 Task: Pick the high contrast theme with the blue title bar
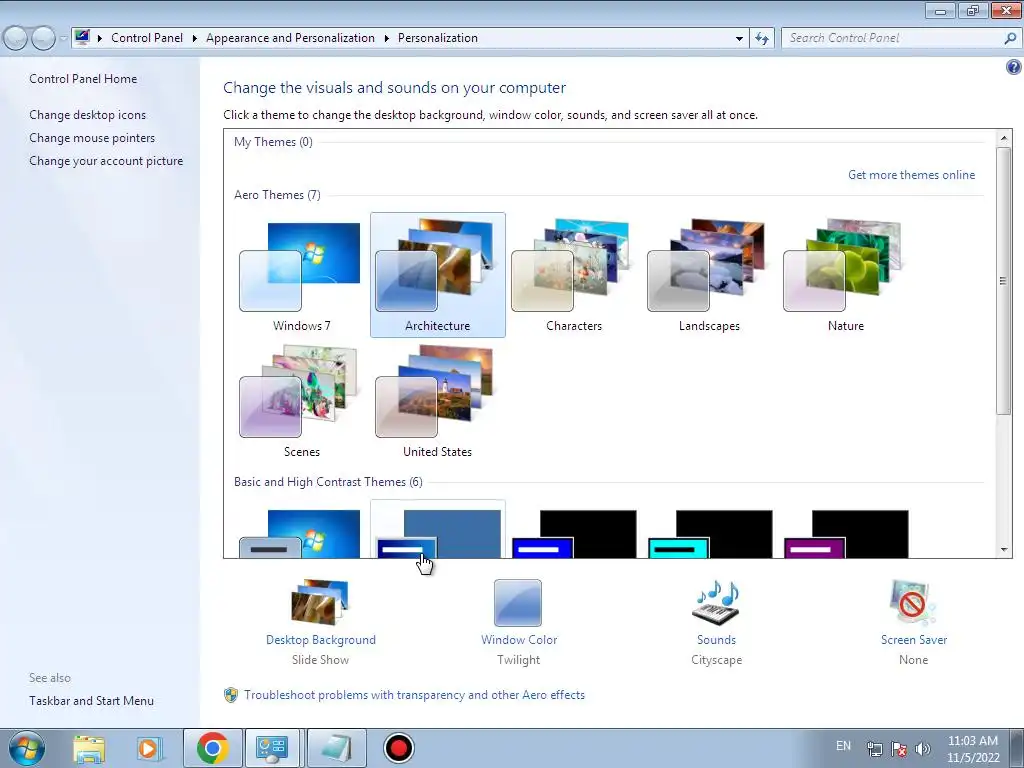[x=575, y=534]
